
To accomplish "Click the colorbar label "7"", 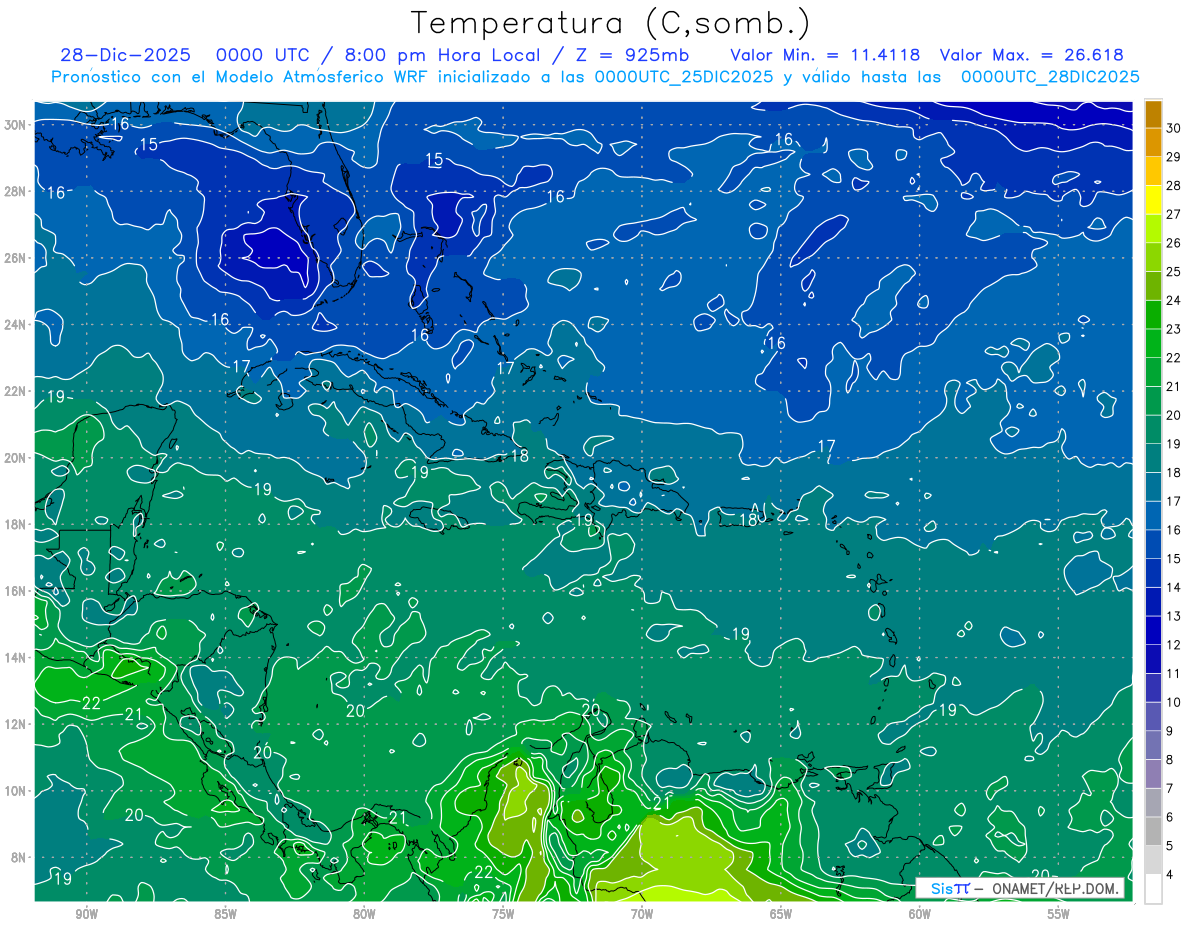I will [1170, 789].
